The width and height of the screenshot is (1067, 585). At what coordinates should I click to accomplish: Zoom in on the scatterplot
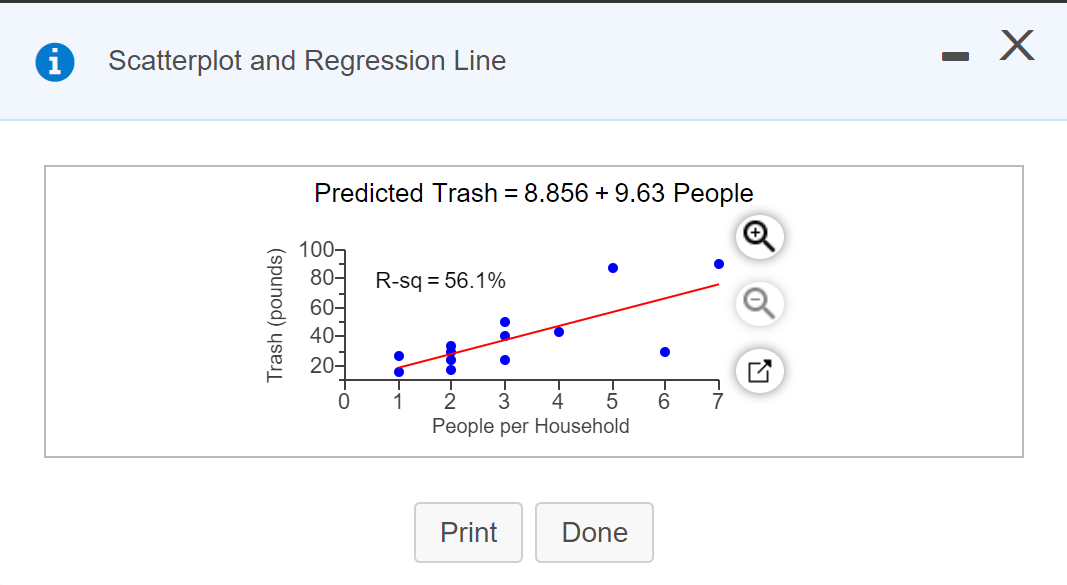[x=759, y=237]
